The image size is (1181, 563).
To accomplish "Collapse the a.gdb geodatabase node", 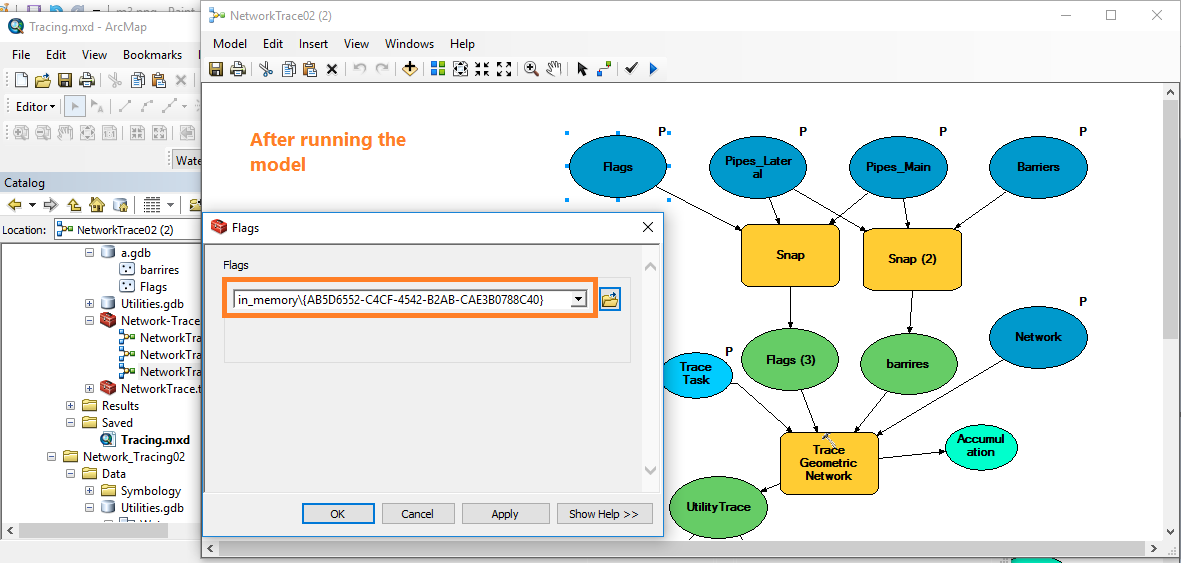I will [x=90, y=252].
